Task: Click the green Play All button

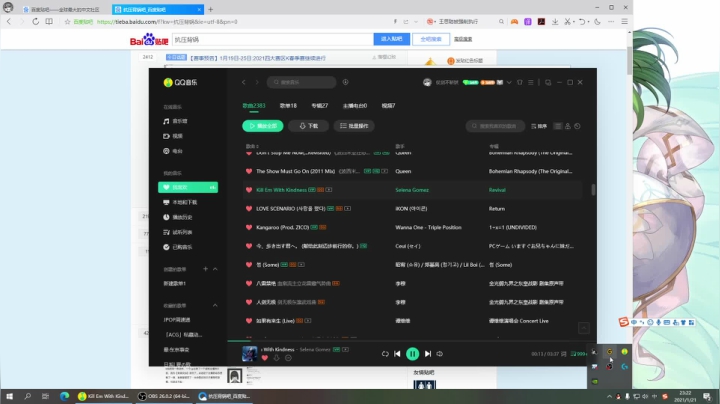Action: (x=263, y=126)
